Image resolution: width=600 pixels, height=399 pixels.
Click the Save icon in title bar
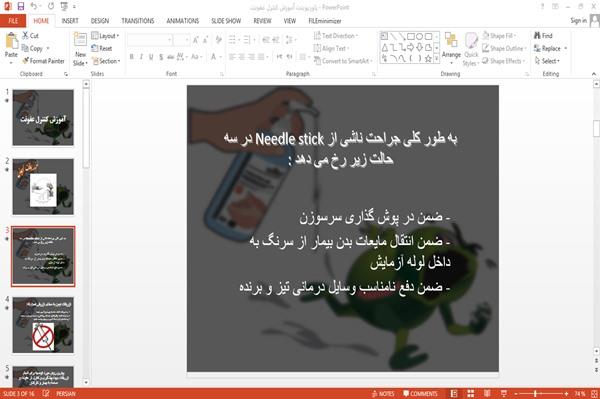21,6
